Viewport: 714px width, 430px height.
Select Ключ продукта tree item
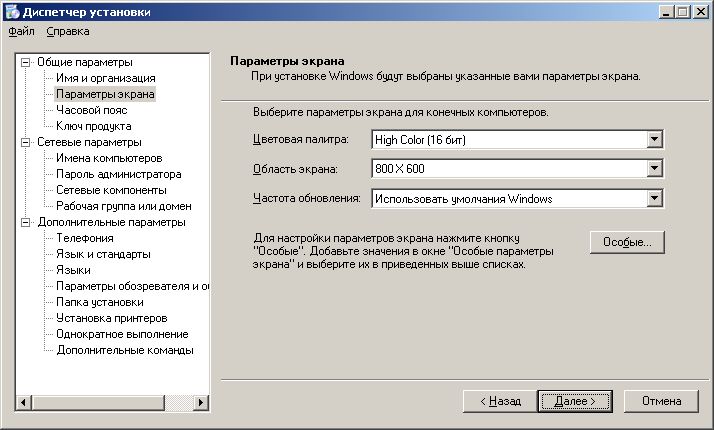93,126
